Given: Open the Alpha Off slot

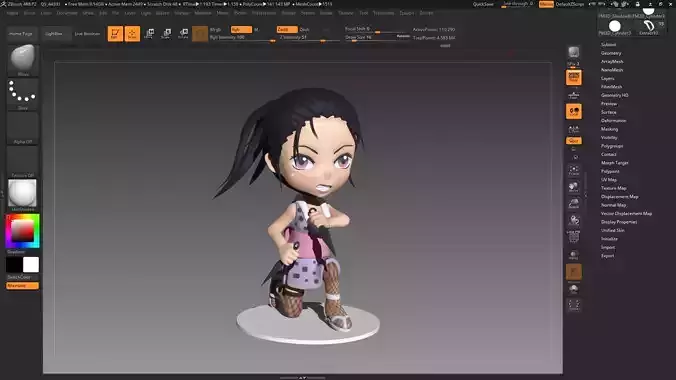Looking at the screenshot, I should tap(23, 128).
